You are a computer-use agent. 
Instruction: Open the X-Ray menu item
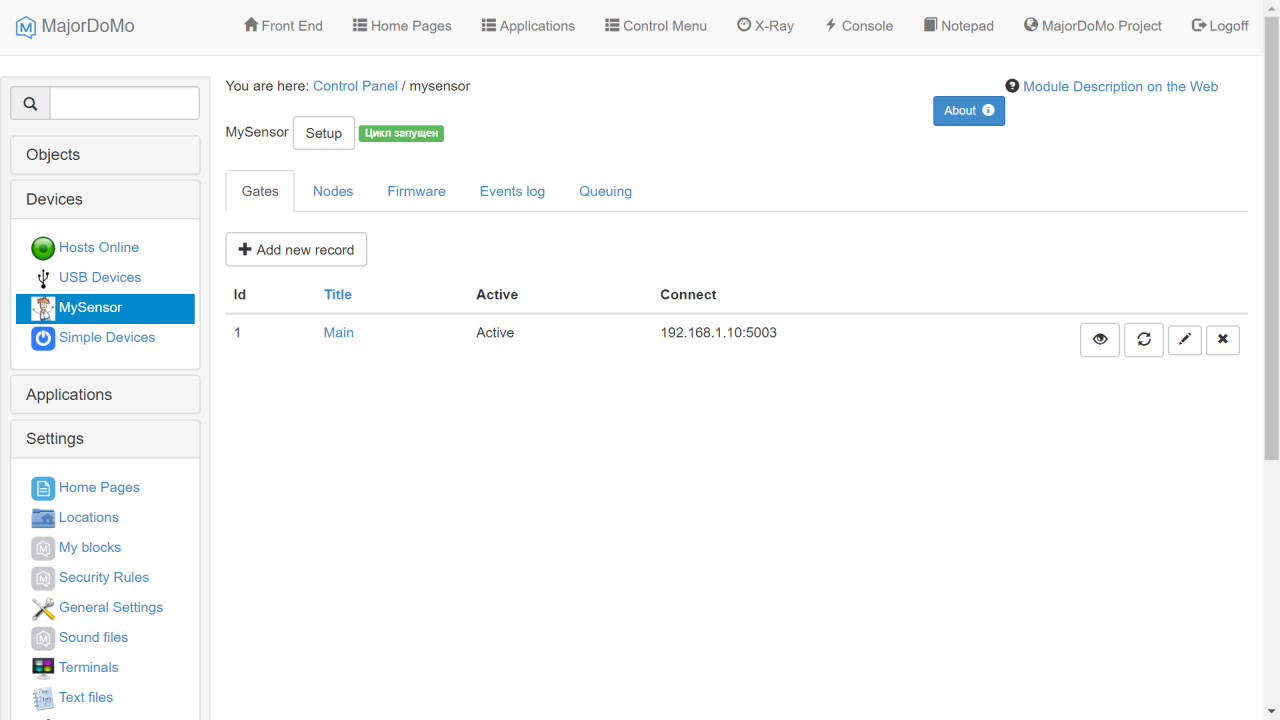tap(765, 26)
